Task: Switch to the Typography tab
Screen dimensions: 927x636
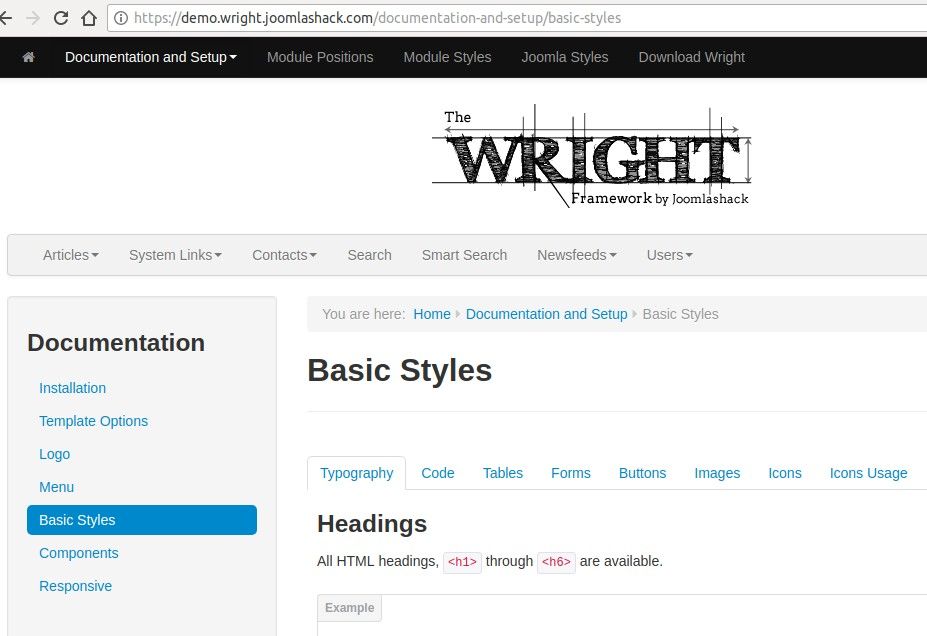Action: point(356,473)
